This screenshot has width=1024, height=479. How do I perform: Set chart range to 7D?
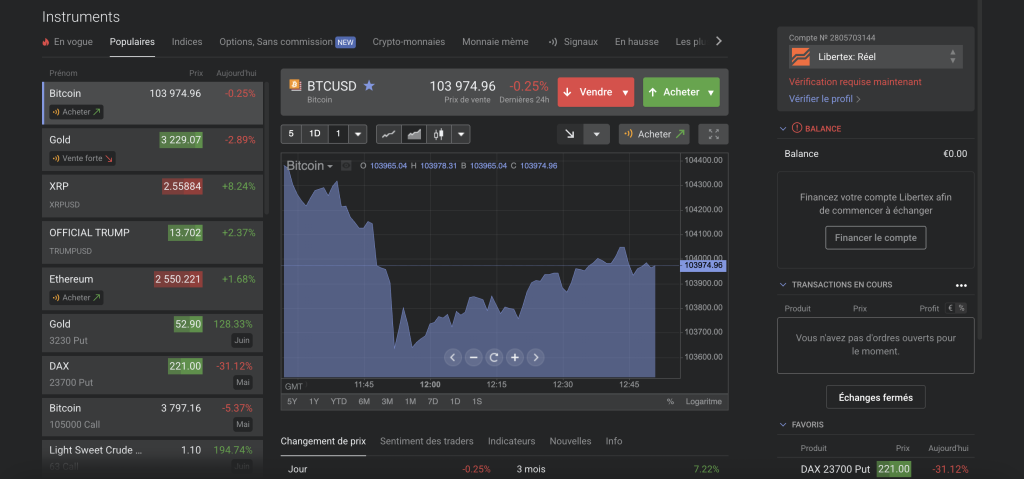[x=432, y=401]
